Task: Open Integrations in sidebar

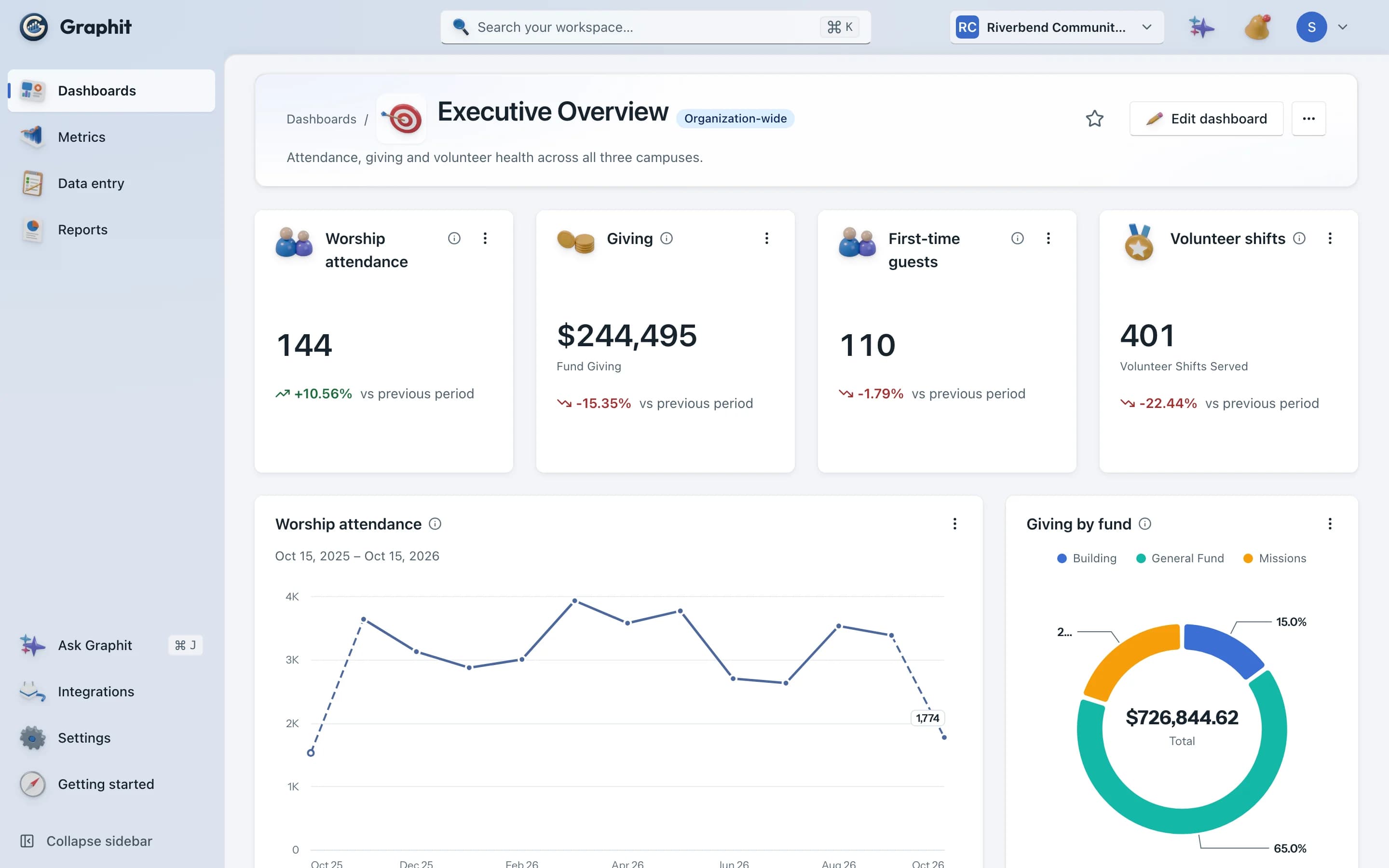Action: pyautogui.click(x=111, y=692)
